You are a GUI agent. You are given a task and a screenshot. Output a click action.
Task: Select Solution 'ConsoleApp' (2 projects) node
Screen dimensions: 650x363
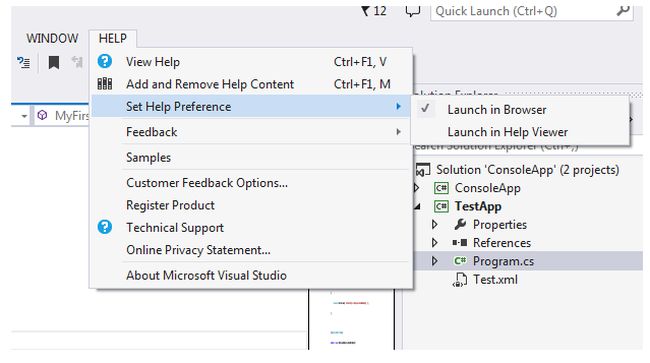[527, 170]
